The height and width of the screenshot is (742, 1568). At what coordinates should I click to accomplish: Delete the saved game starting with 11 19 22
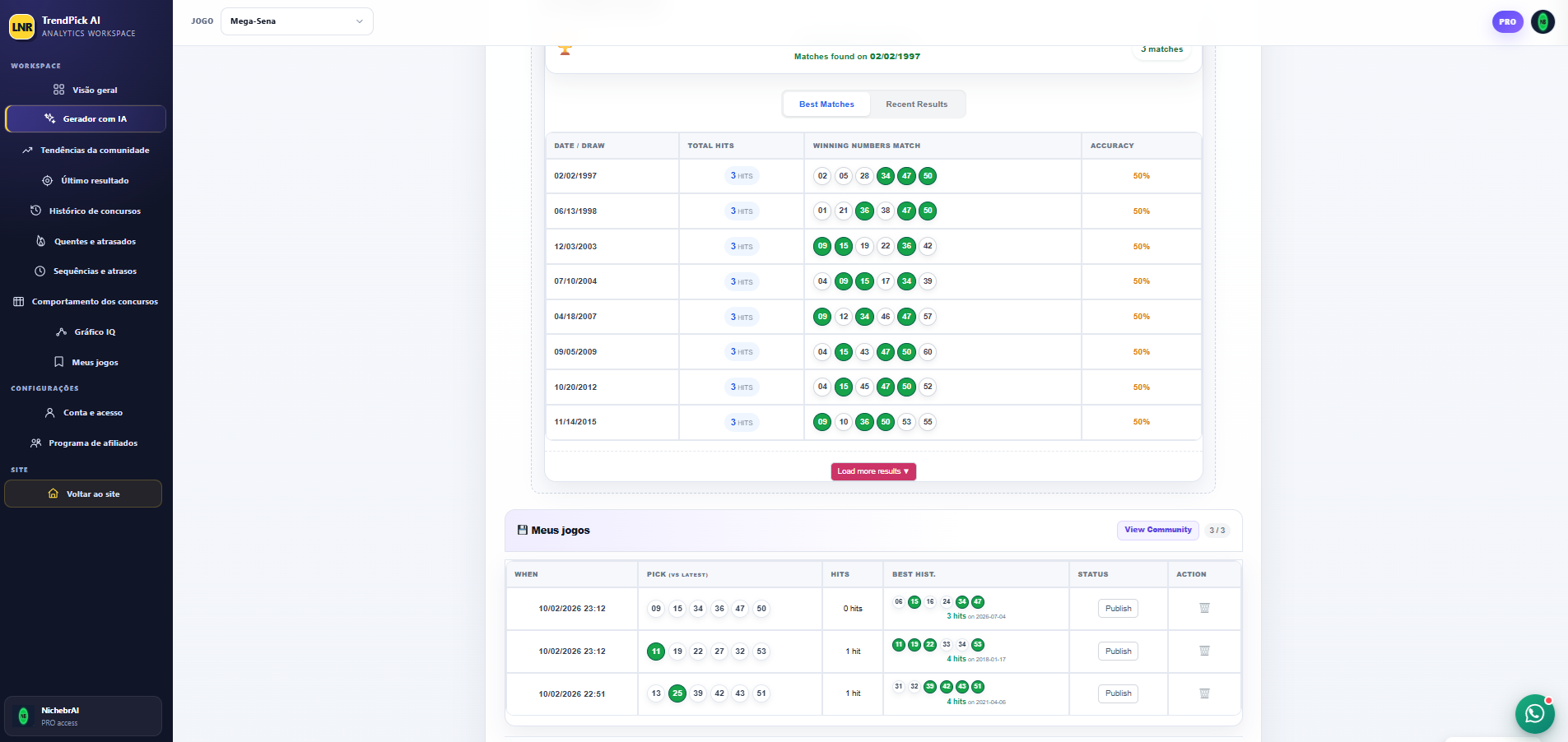pyautogui.click(x=1204, y=651)
